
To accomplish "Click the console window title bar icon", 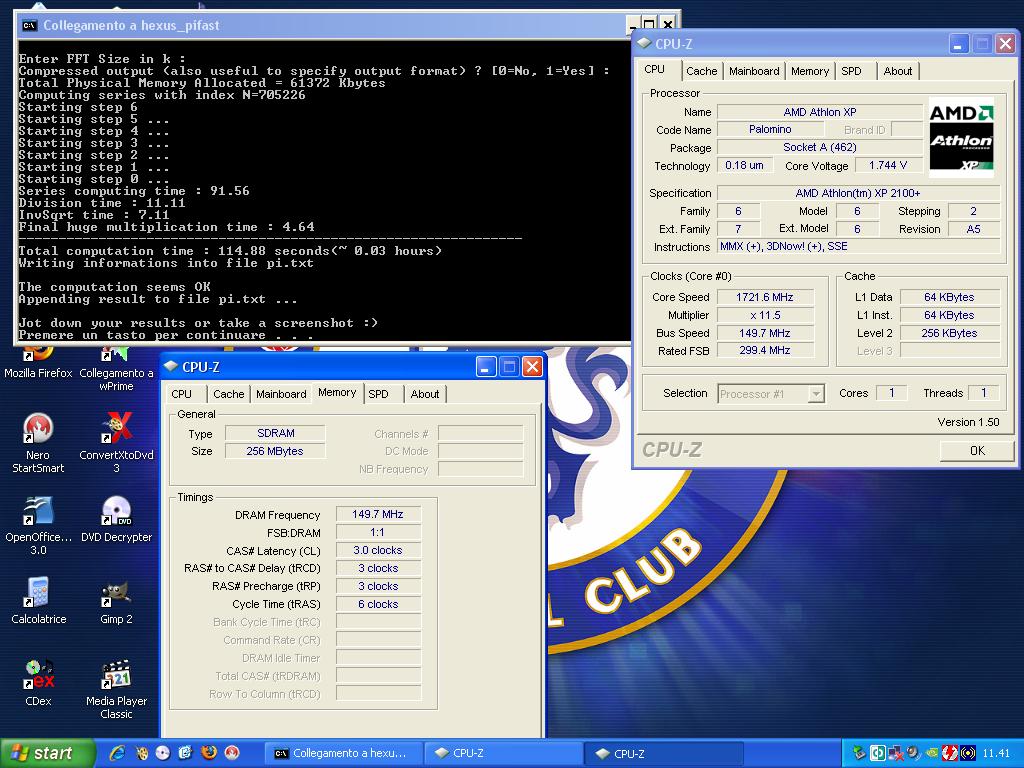I will [x=29, y=25].
